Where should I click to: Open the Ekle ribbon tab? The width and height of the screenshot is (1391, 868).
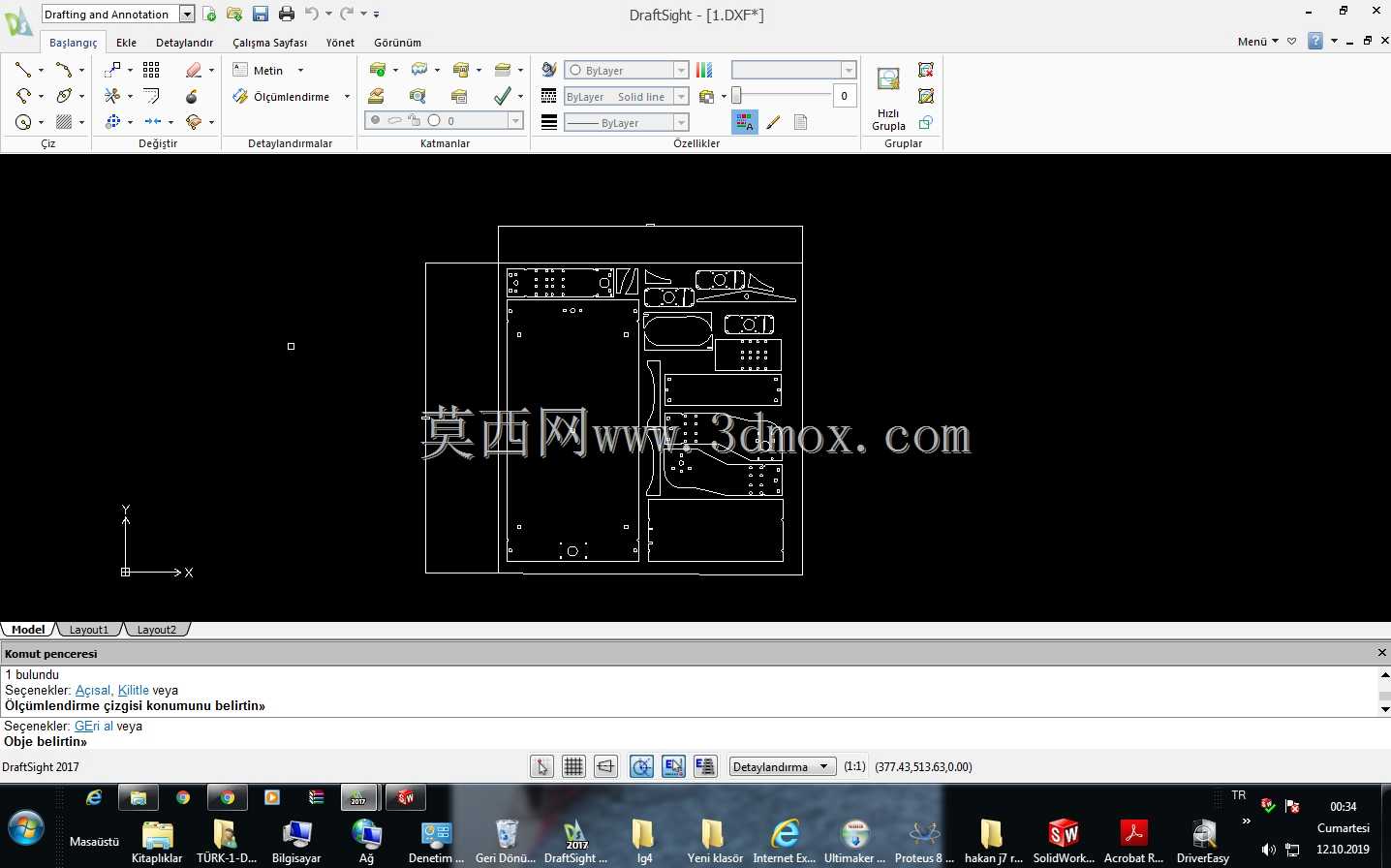tap(126, 43)
